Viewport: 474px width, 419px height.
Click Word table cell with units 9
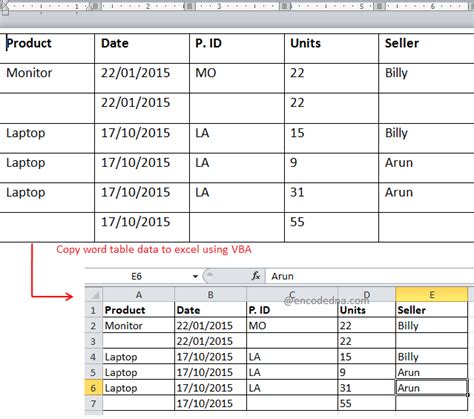(331, 168)
